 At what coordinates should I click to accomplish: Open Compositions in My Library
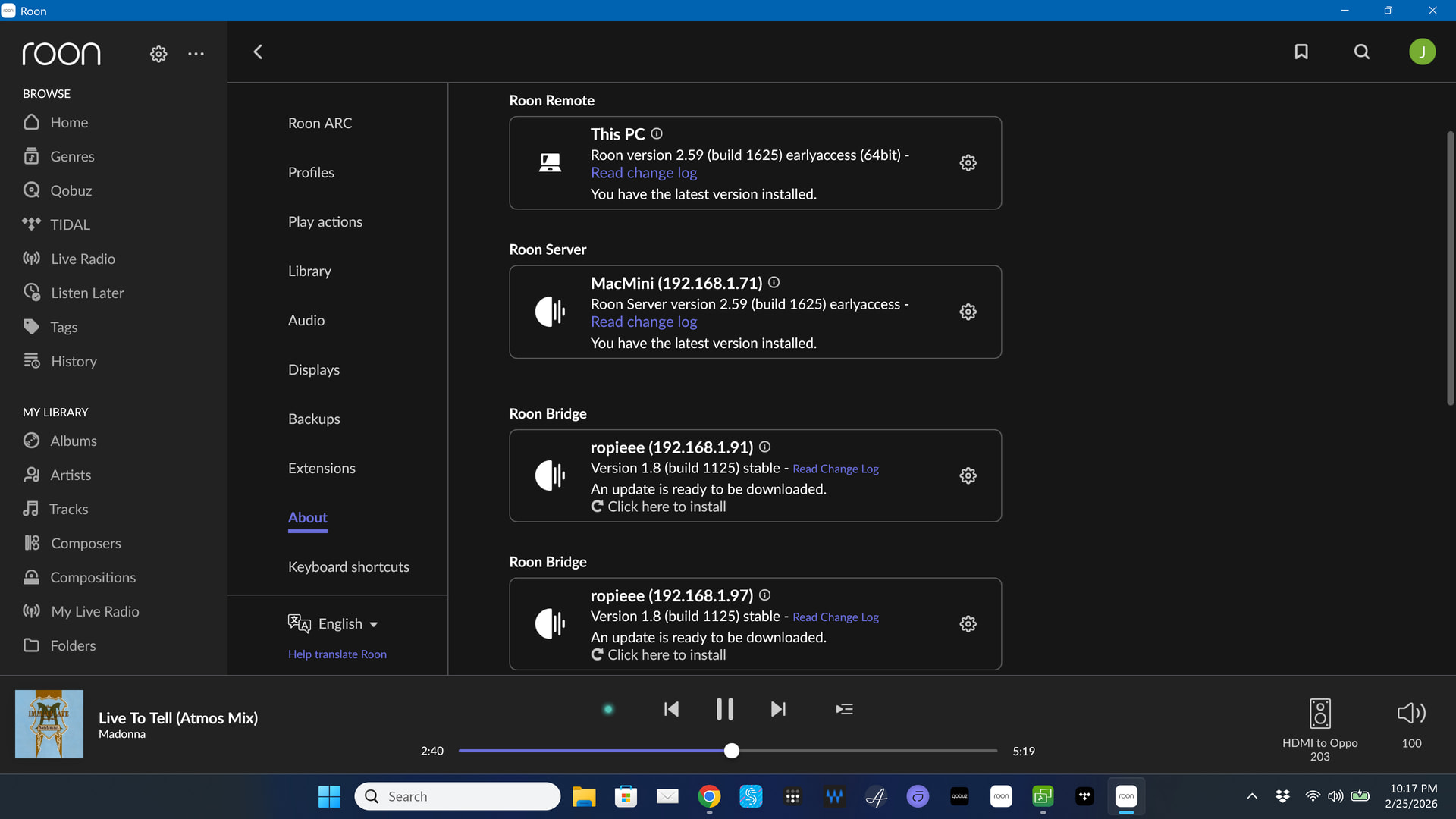tap(80, 577)
